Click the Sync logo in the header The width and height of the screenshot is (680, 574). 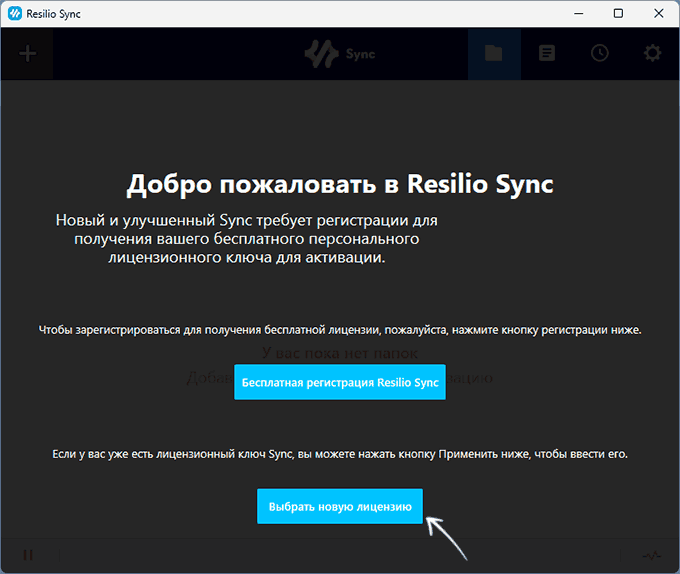click(340, 54)
